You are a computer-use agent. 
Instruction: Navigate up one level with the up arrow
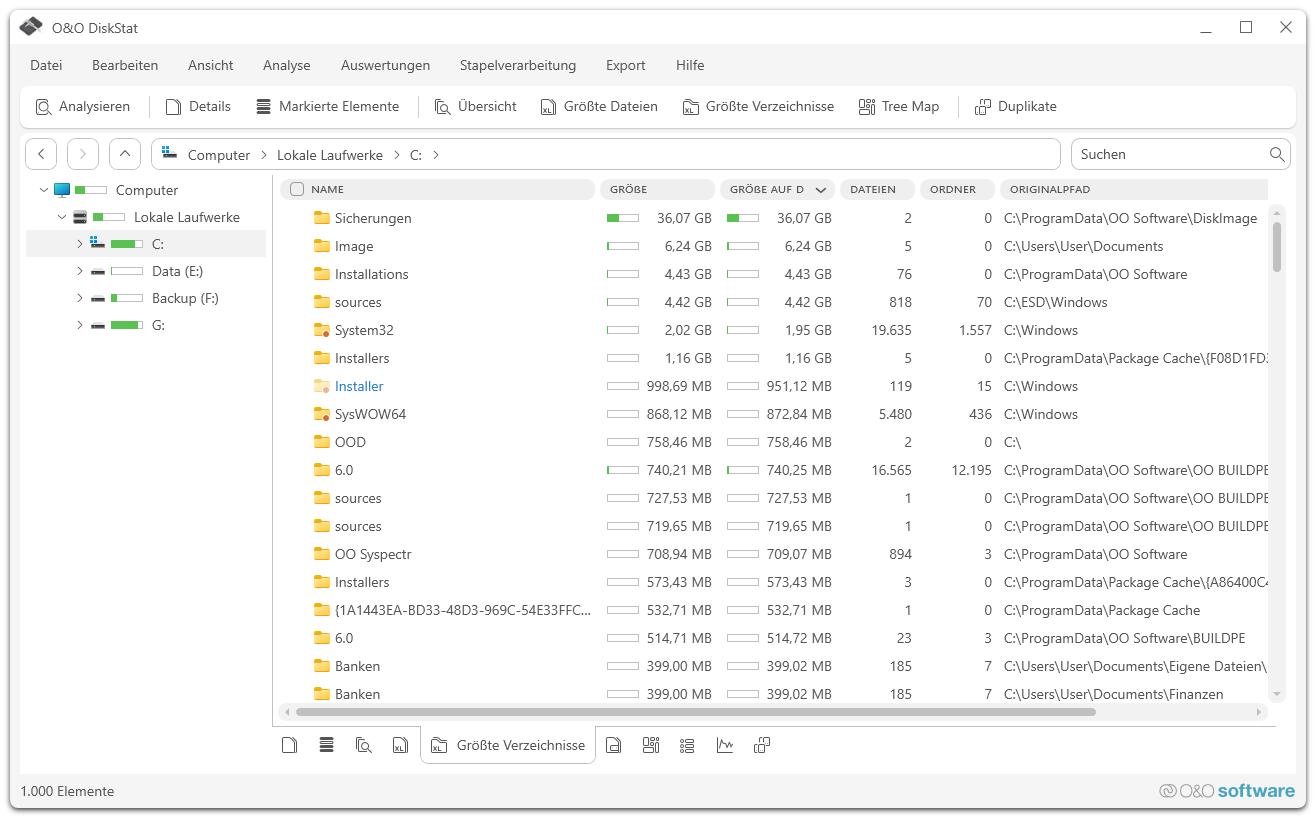125,154
